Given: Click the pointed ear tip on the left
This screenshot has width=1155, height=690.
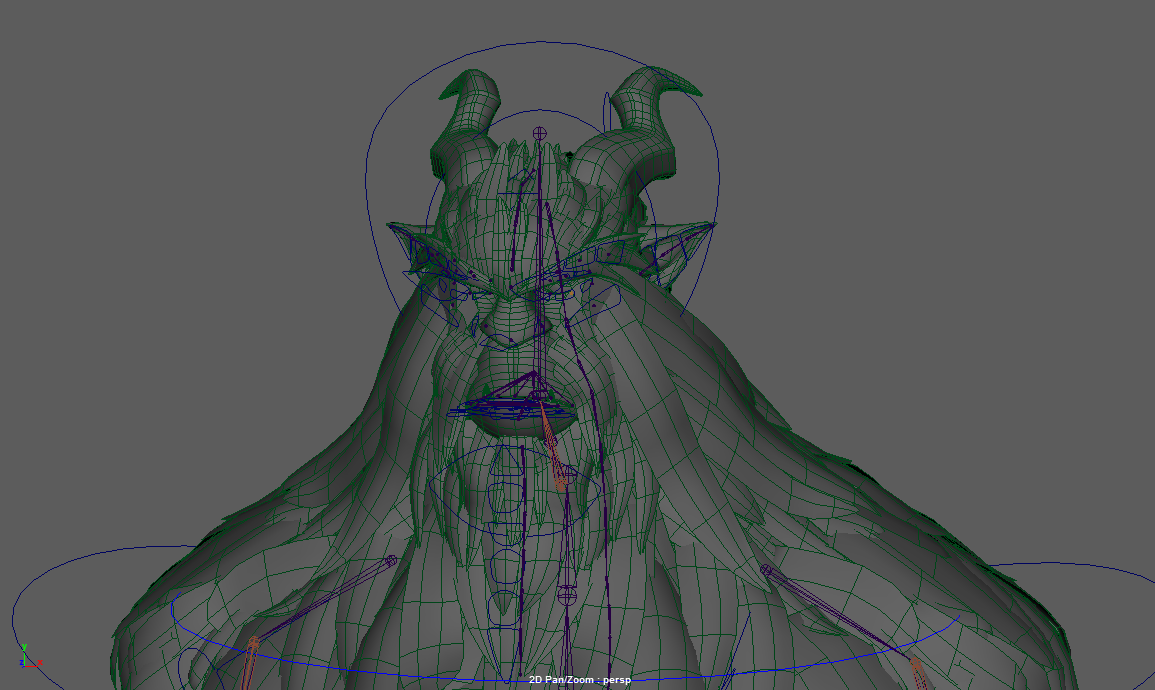Looking at the screenshot, I should coord(397,229).
